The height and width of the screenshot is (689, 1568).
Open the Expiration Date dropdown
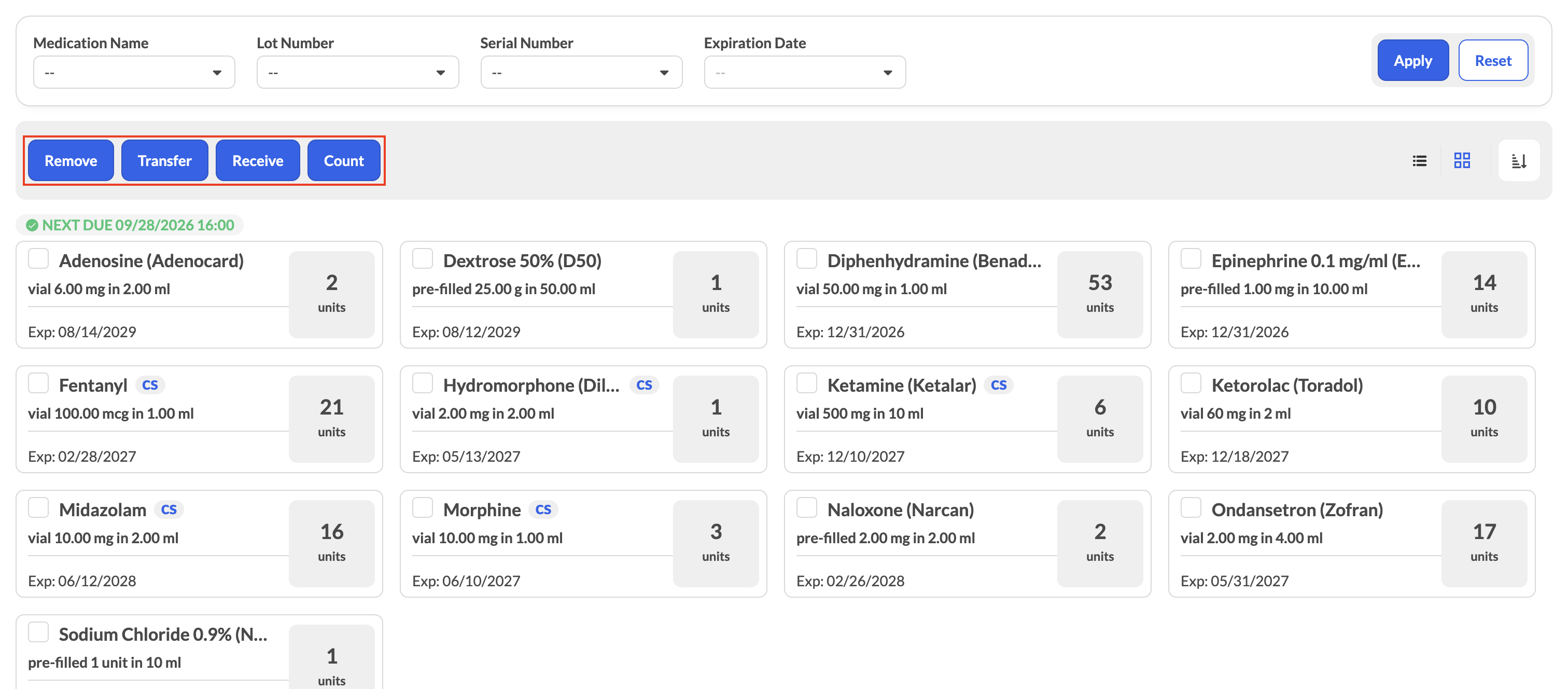coord(805,73)
